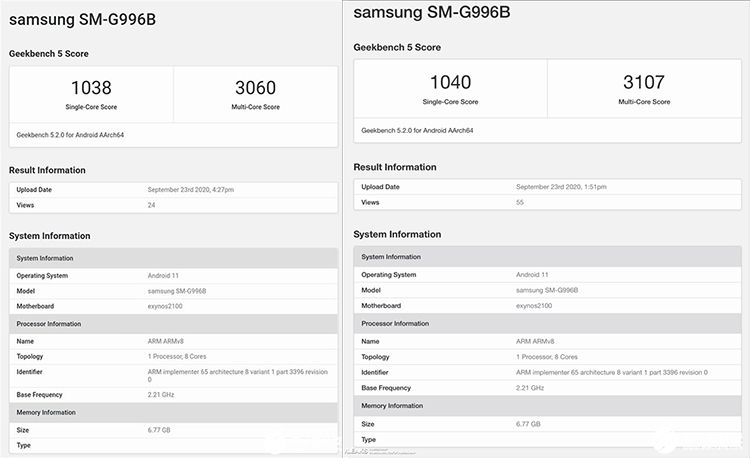Click Android 11 value in right panel
This screenshot has width=750, height=458.
tap(532, 275)
